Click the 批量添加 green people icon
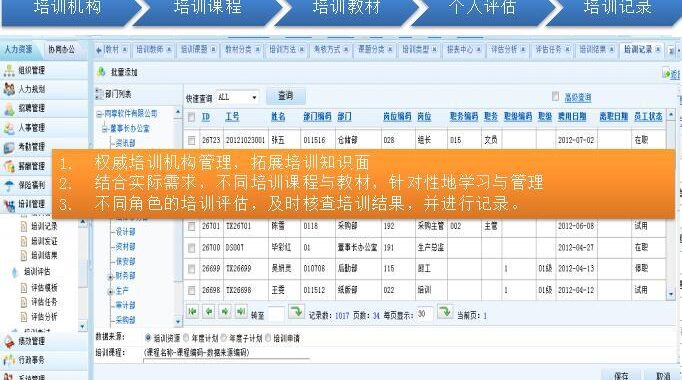The image size is (682, 380). 101,72
